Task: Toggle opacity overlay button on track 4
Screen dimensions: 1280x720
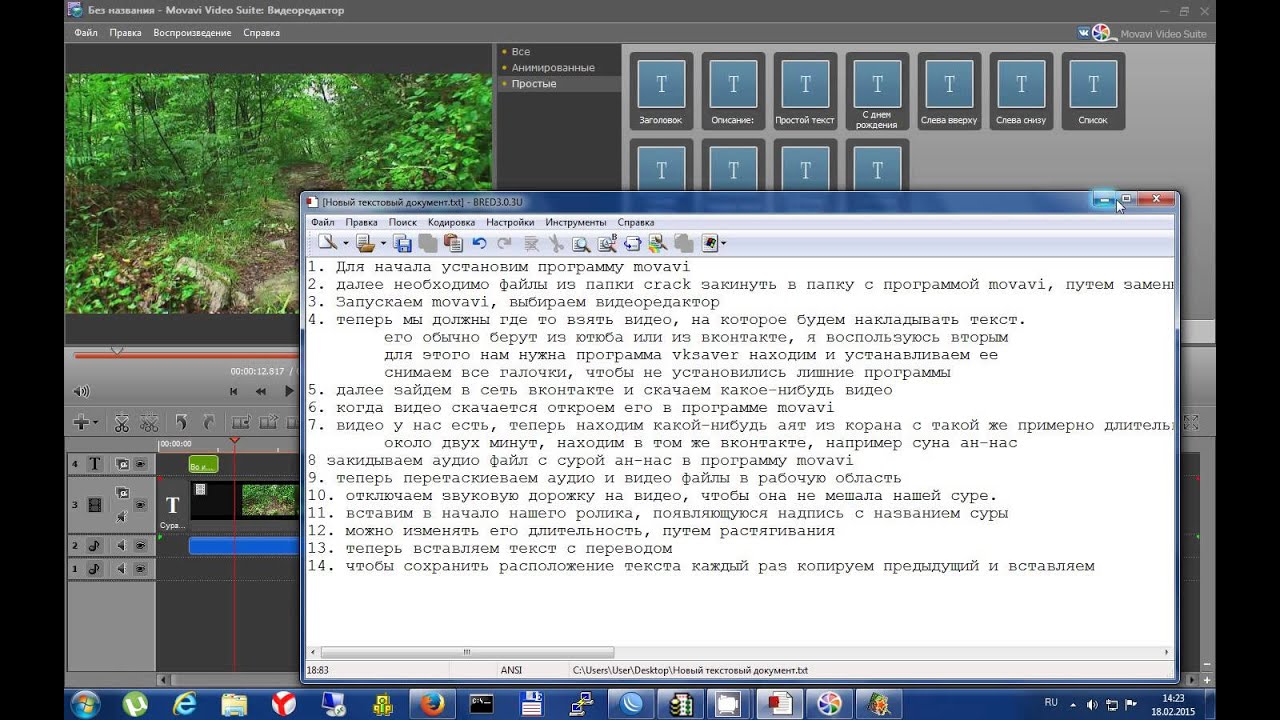Action: click(x=122, y=464)
